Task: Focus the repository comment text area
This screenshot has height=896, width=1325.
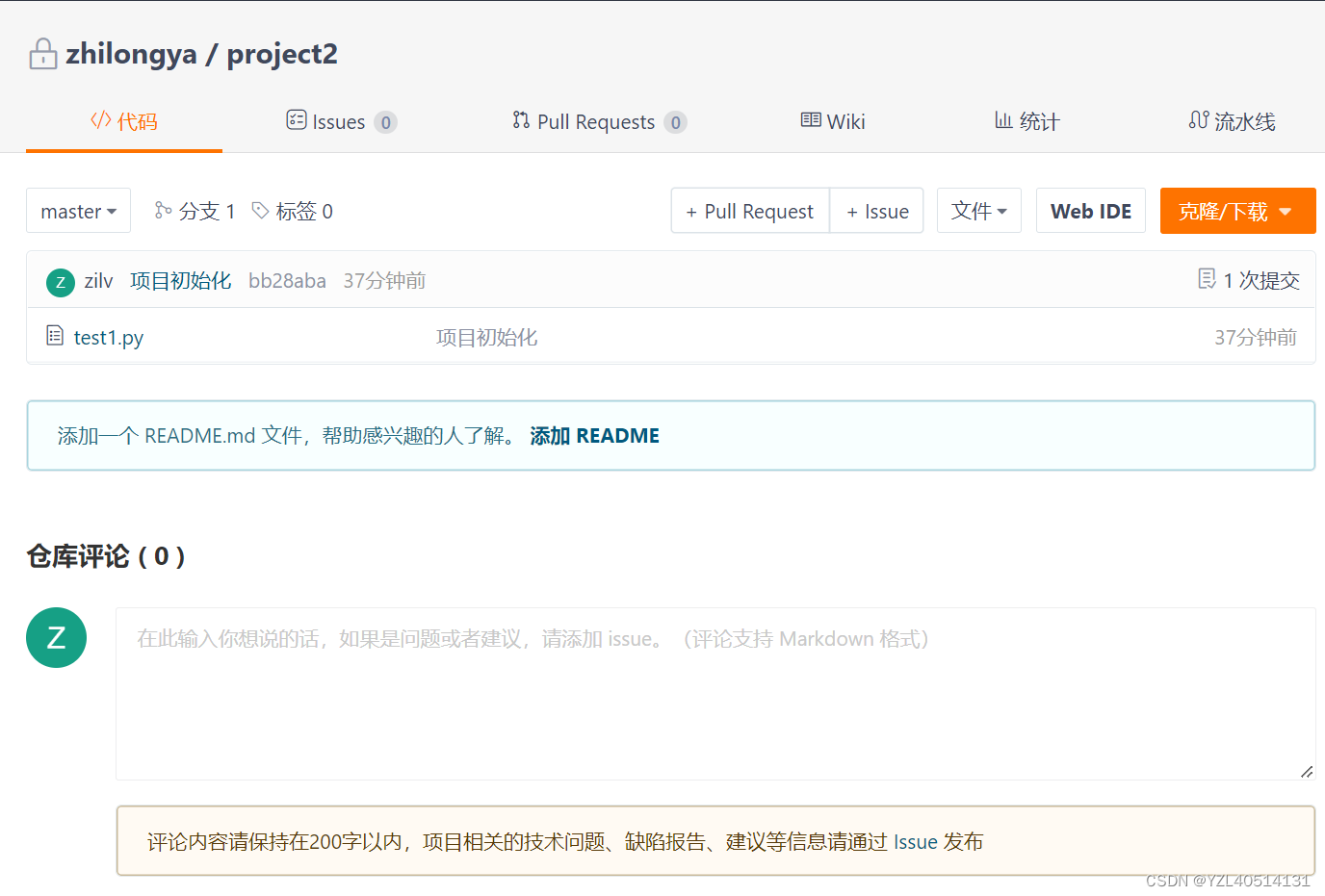Action: 715,694
